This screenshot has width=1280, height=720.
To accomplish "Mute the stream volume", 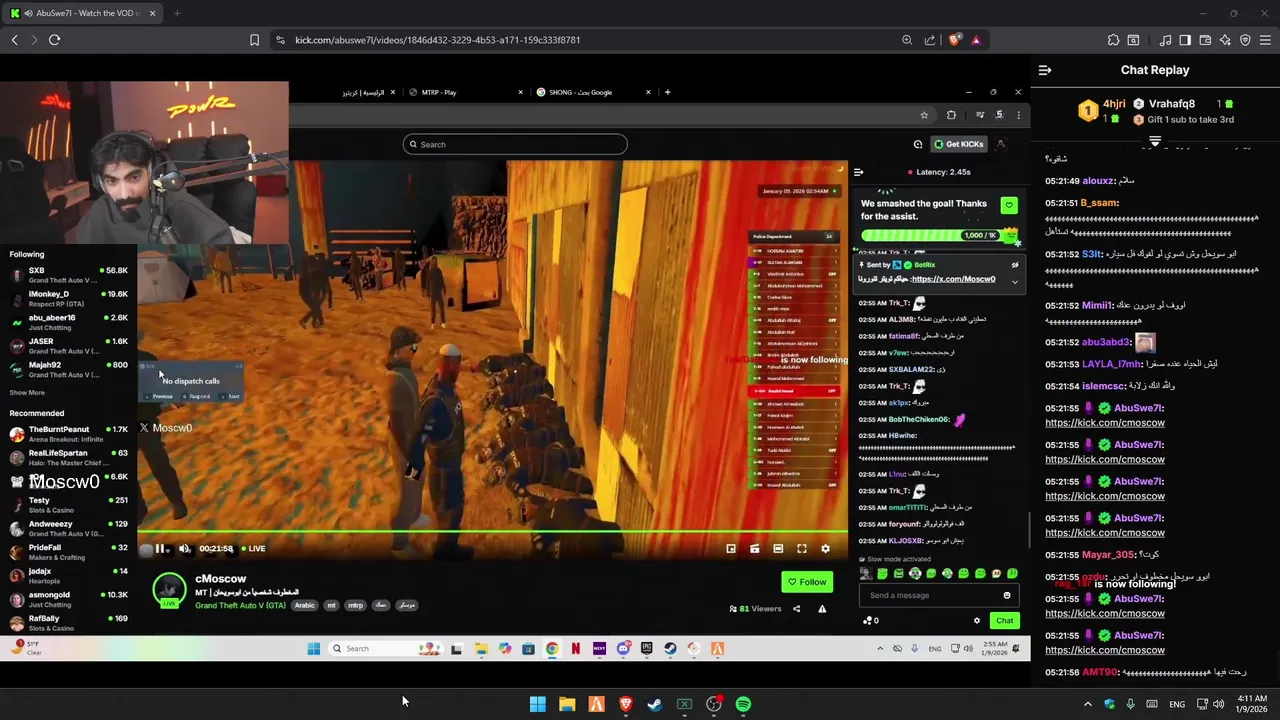I will click(x=185, y=548).
